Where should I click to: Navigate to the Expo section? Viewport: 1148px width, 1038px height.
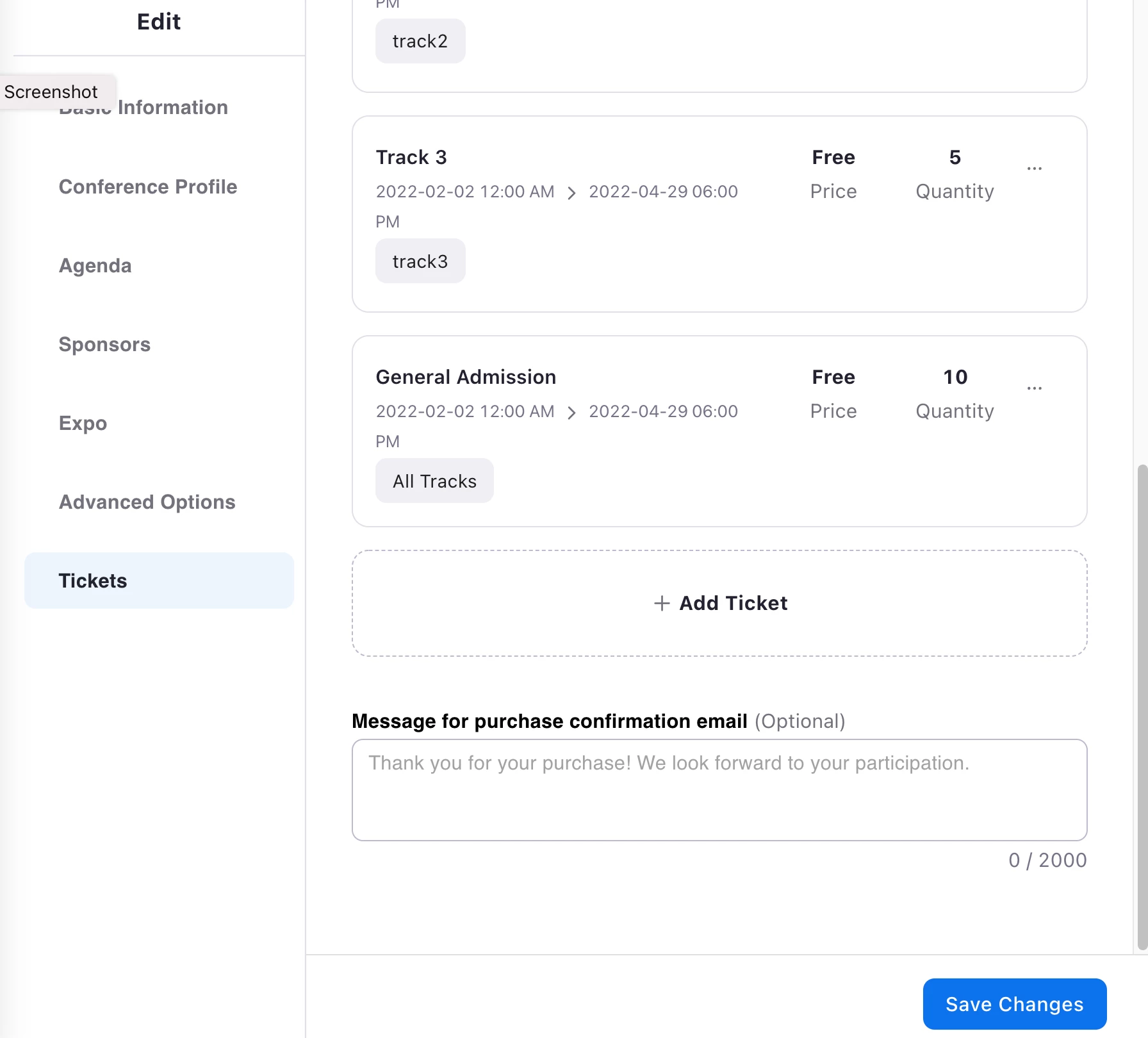[x=83, y=423]
